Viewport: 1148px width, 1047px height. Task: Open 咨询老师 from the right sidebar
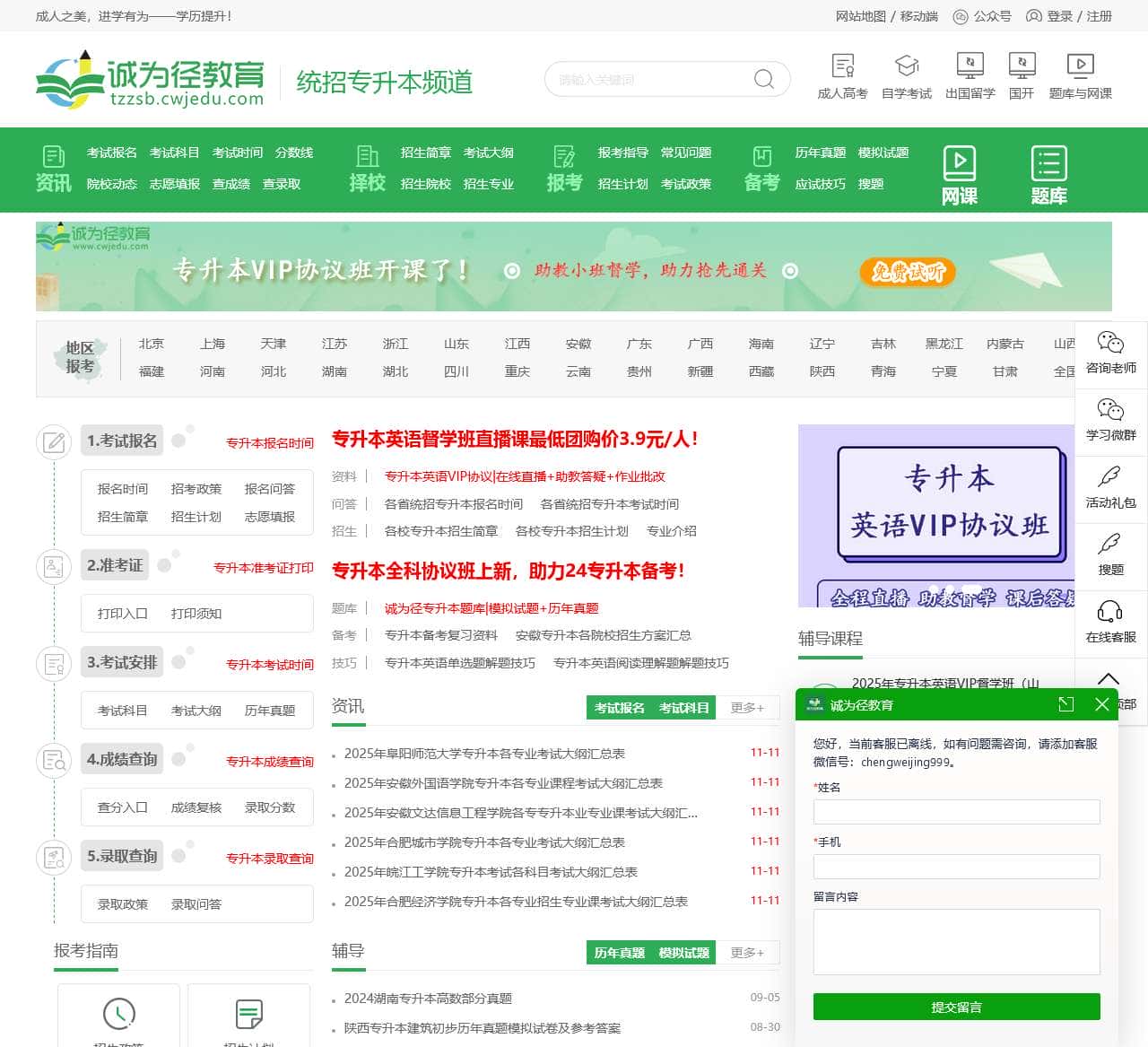coord(1110,353)
